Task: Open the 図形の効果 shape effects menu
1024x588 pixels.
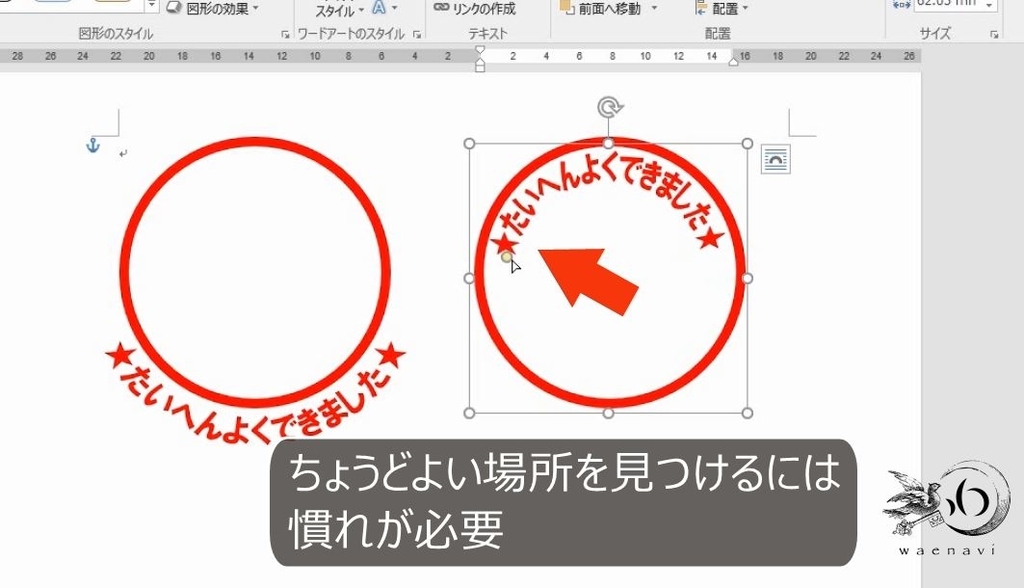Action: [213, 8]
